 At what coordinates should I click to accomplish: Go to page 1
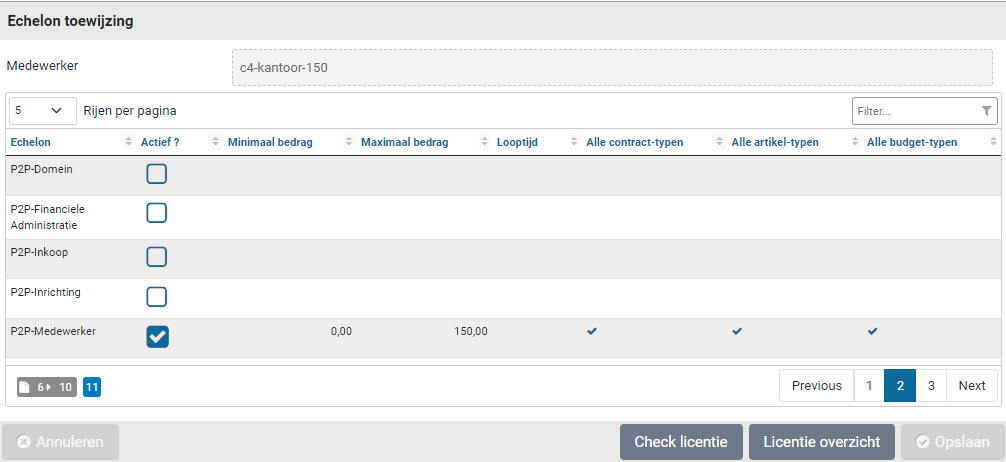coord(869,386)
